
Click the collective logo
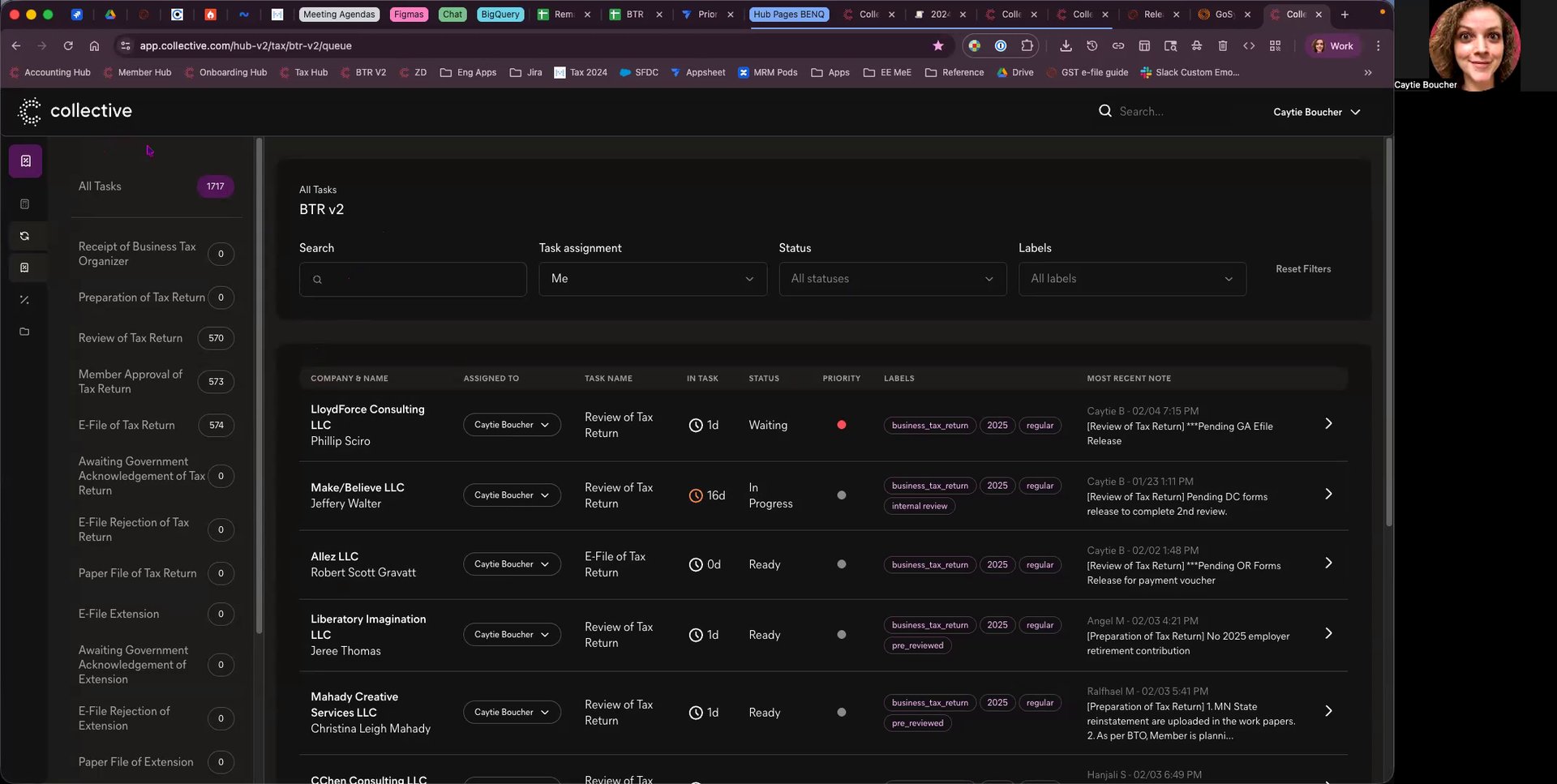pos(75,111)
